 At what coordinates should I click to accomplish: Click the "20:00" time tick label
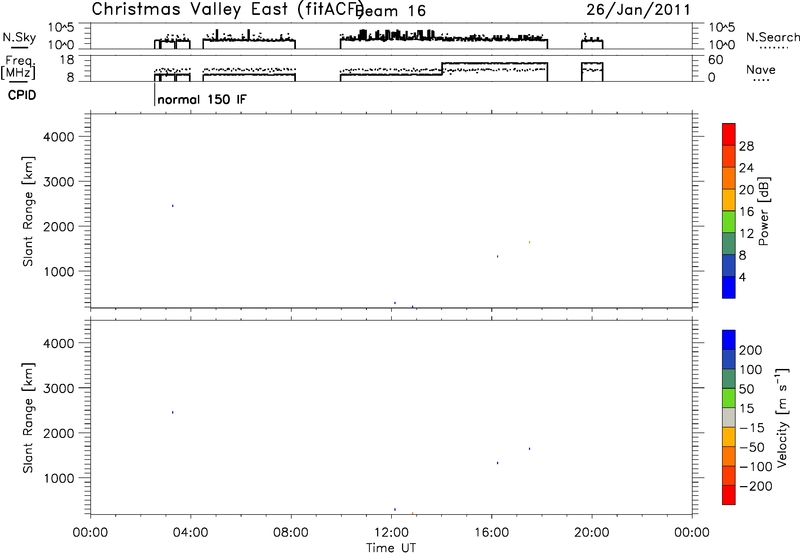click(592, 533)
